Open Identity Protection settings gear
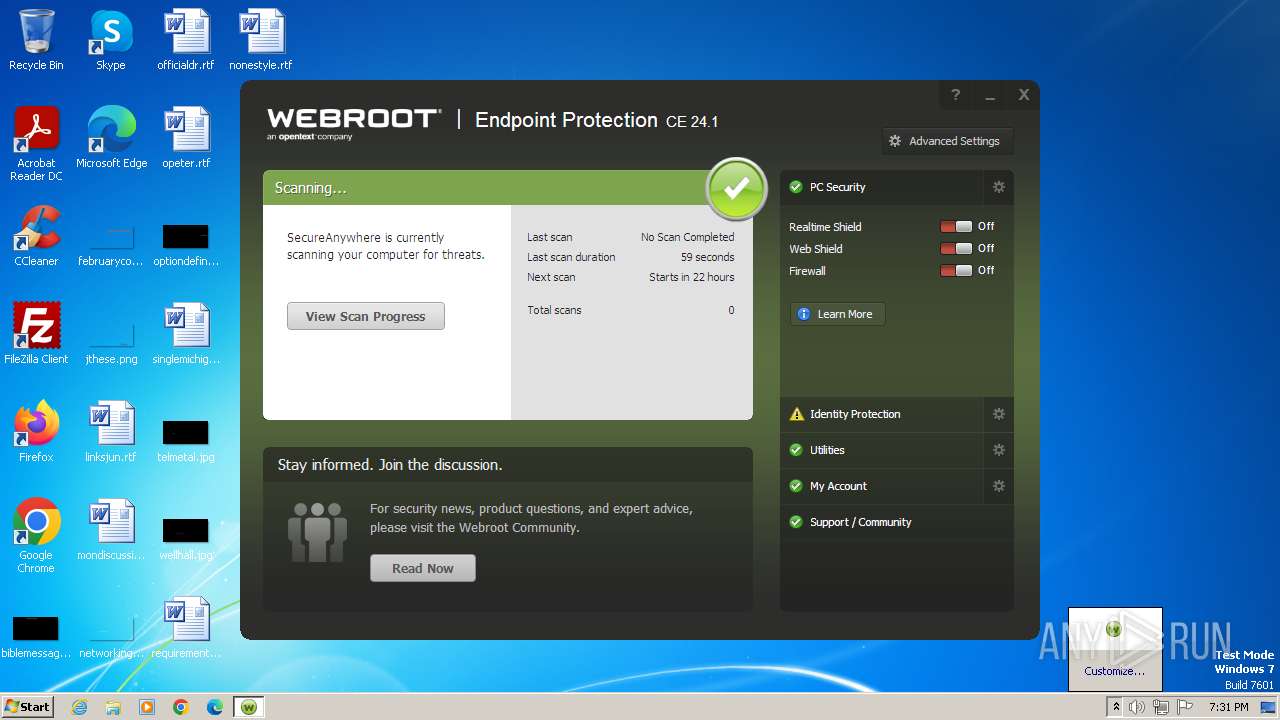The height and width of the screenshot is (720, 1280). 998,414
